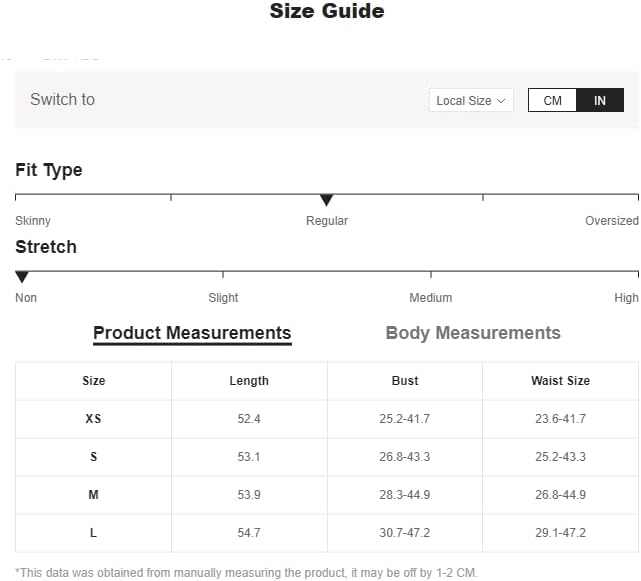Switch units to IN
641x581 pixels.
click(600, 101)
